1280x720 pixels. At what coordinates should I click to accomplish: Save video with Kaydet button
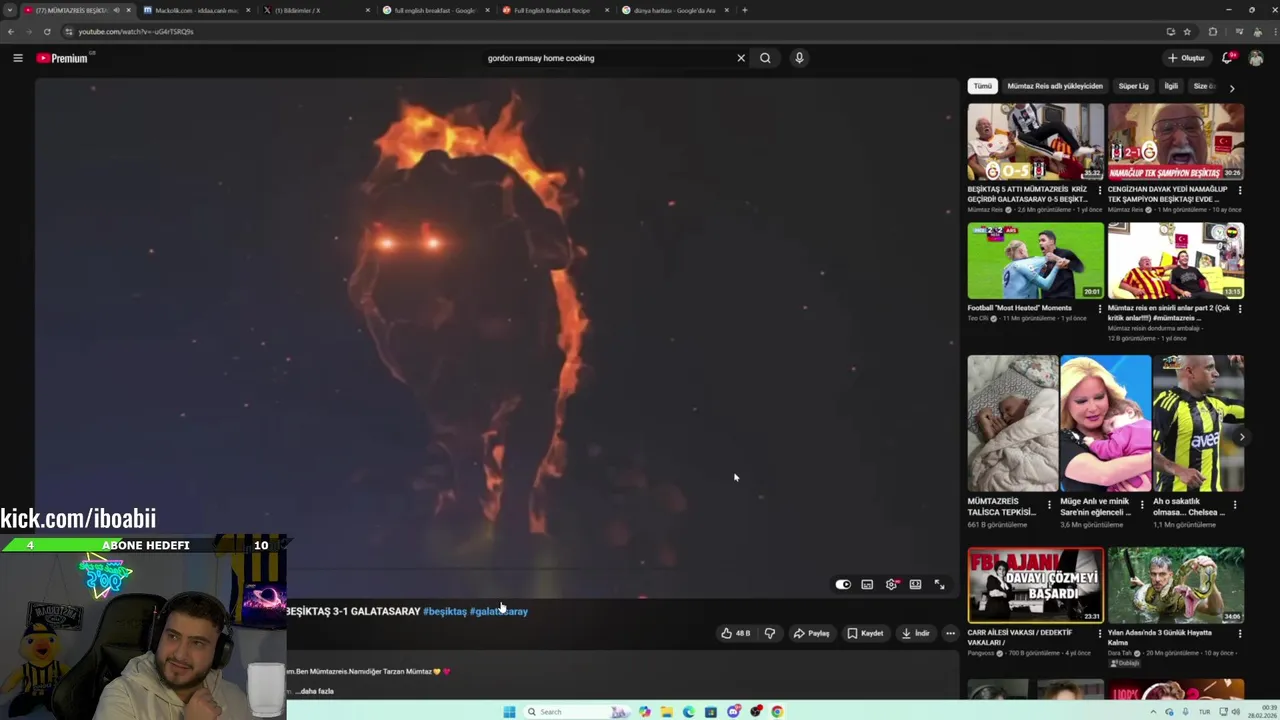(x=865, y=633)
